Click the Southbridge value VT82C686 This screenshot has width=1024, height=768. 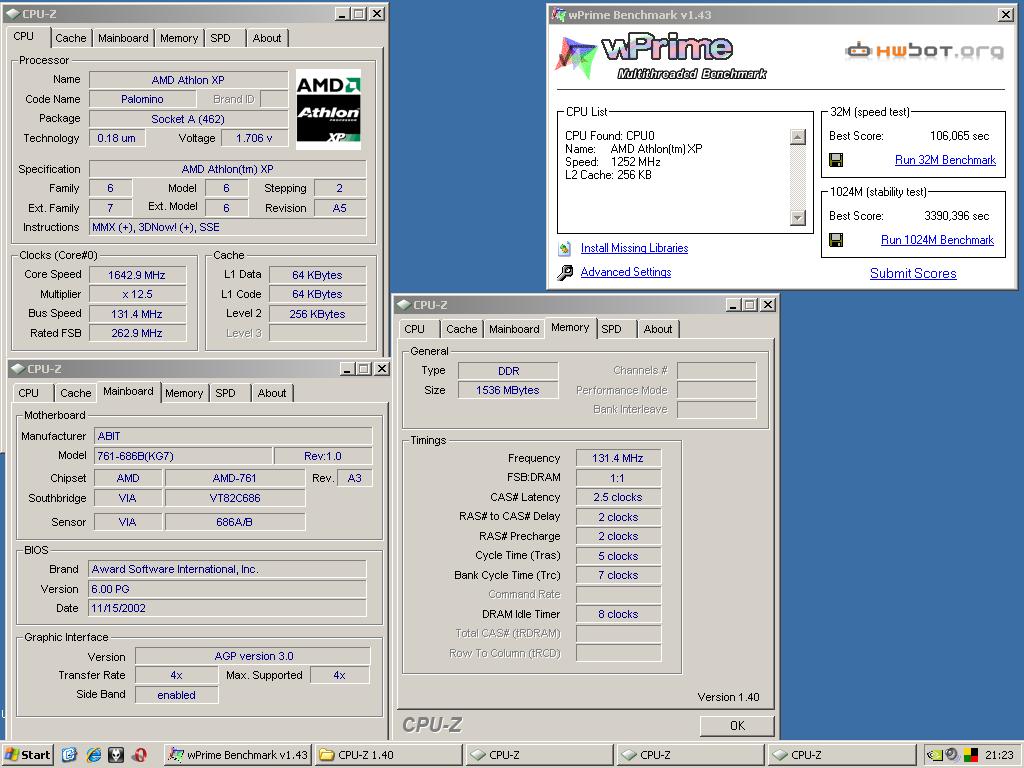tap(234, 498)
